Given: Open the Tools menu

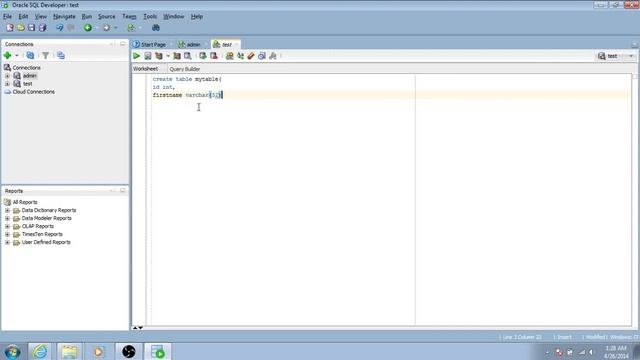Looking at the screenshot, I should point(150,17).
